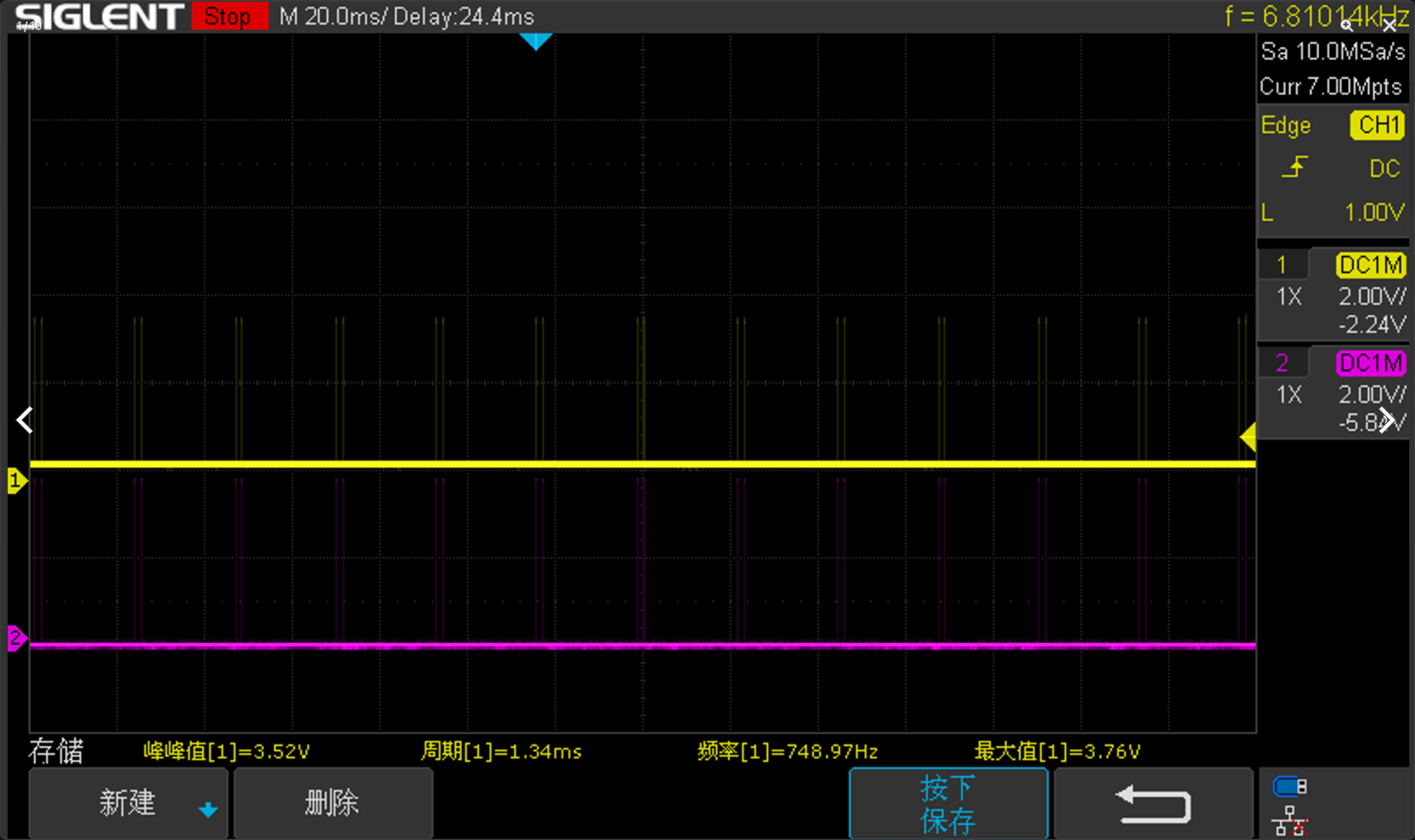Click the yellow trigger level arrow marker

pyautogui.click(x=1247, y=436)
